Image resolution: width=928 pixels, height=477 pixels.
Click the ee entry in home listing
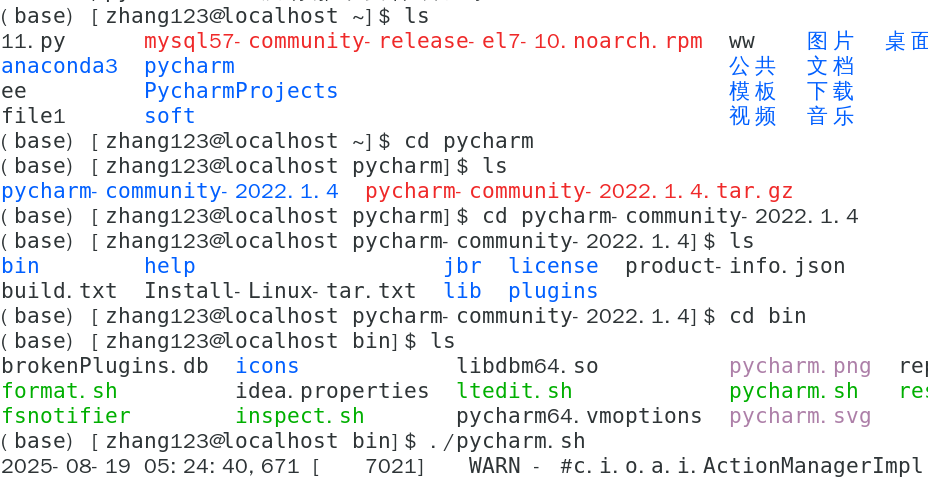pos(14,92)
